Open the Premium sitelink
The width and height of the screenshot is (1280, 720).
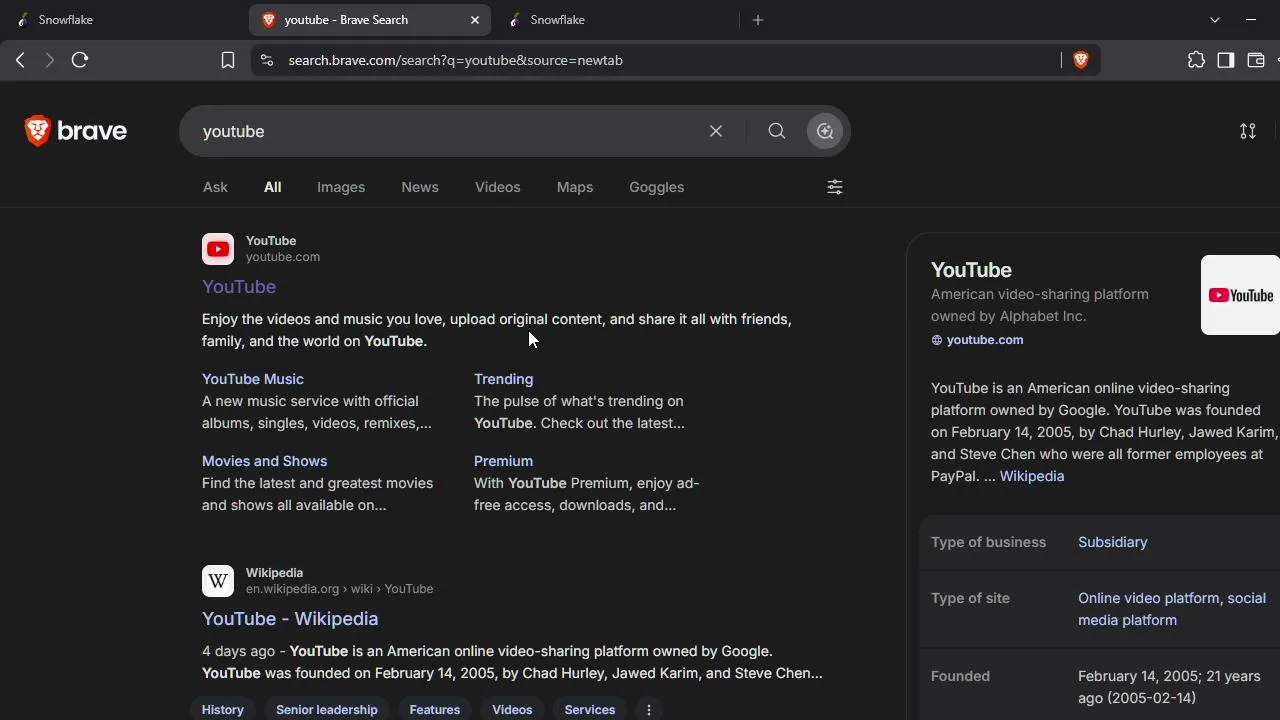504,461
